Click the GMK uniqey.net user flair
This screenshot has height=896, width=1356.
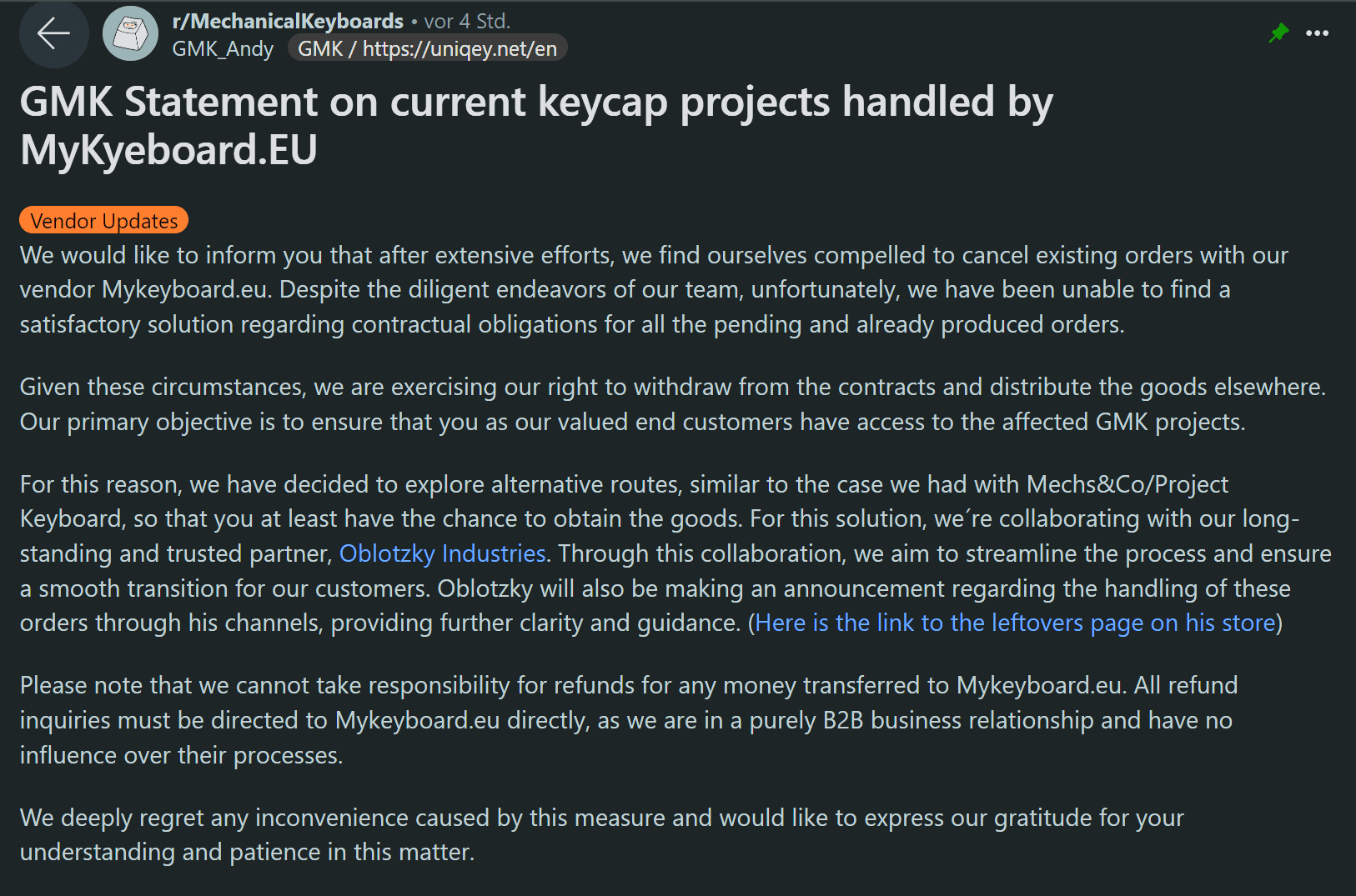click(x=427, y=49)
